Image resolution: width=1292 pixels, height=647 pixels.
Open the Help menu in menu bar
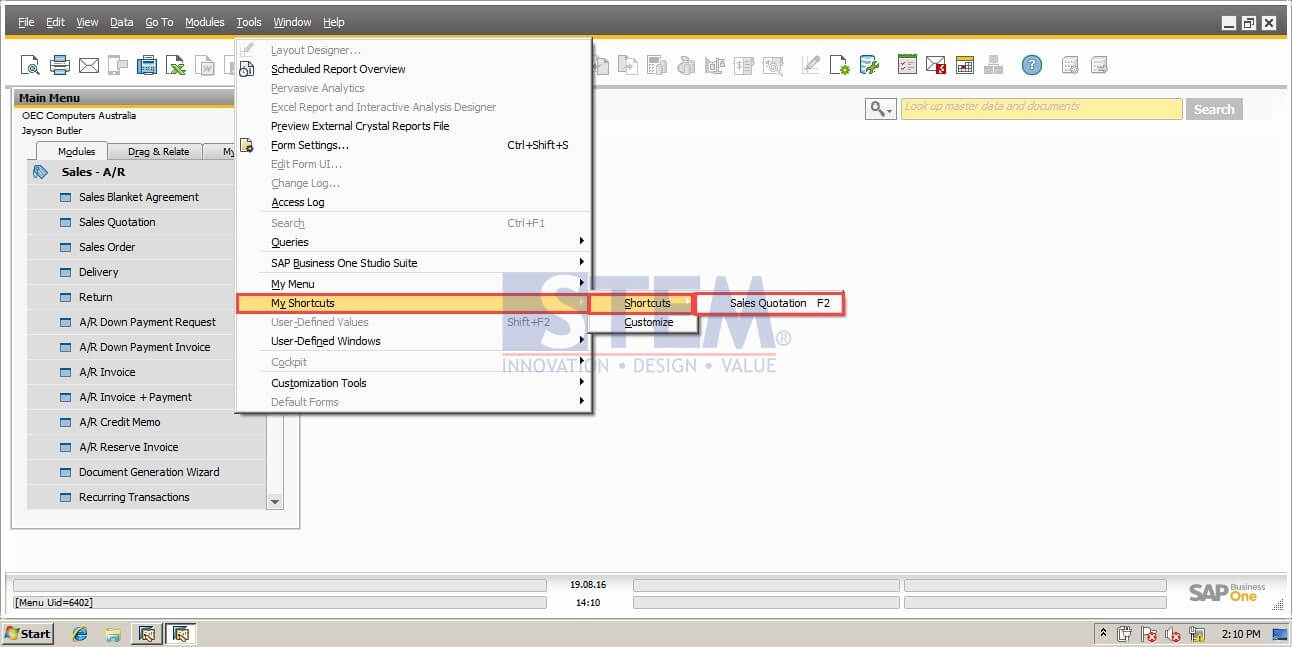(333, 22)
